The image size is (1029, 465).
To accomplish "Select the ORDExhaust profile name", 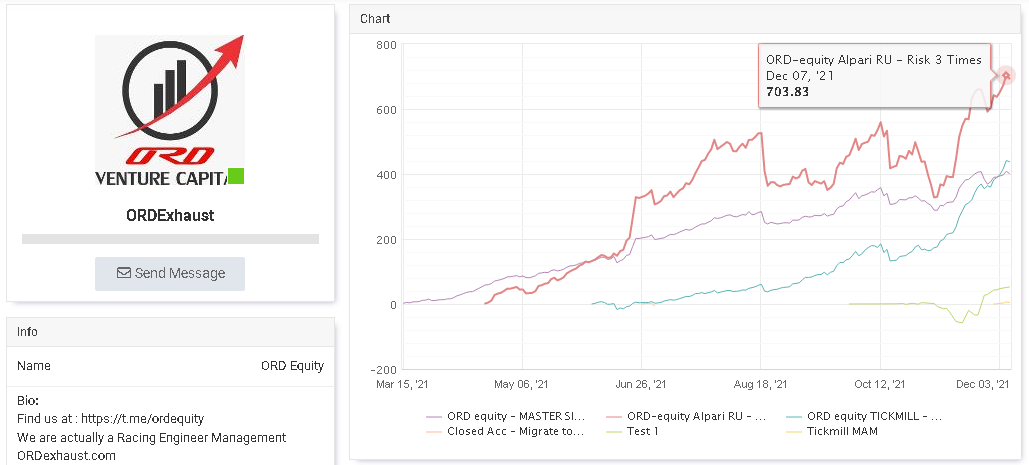I will tap(171, 215).
